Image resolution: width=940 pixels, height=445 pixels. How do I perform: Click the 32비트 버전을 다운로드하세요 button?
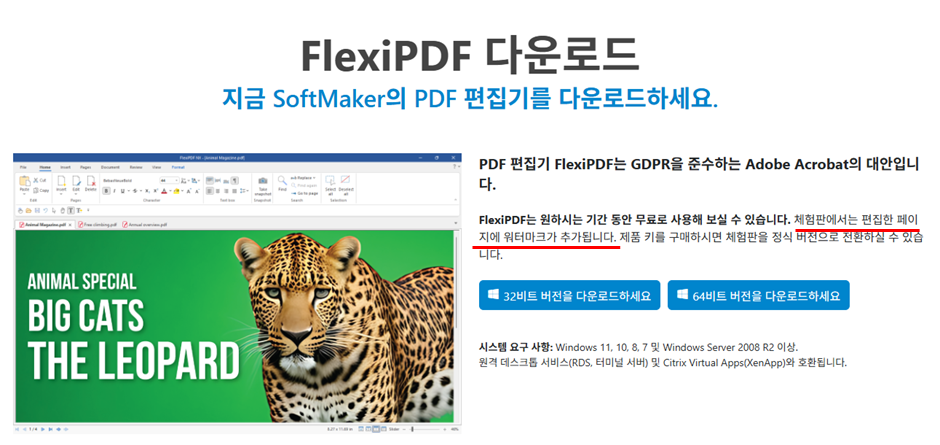pos(569,295)
